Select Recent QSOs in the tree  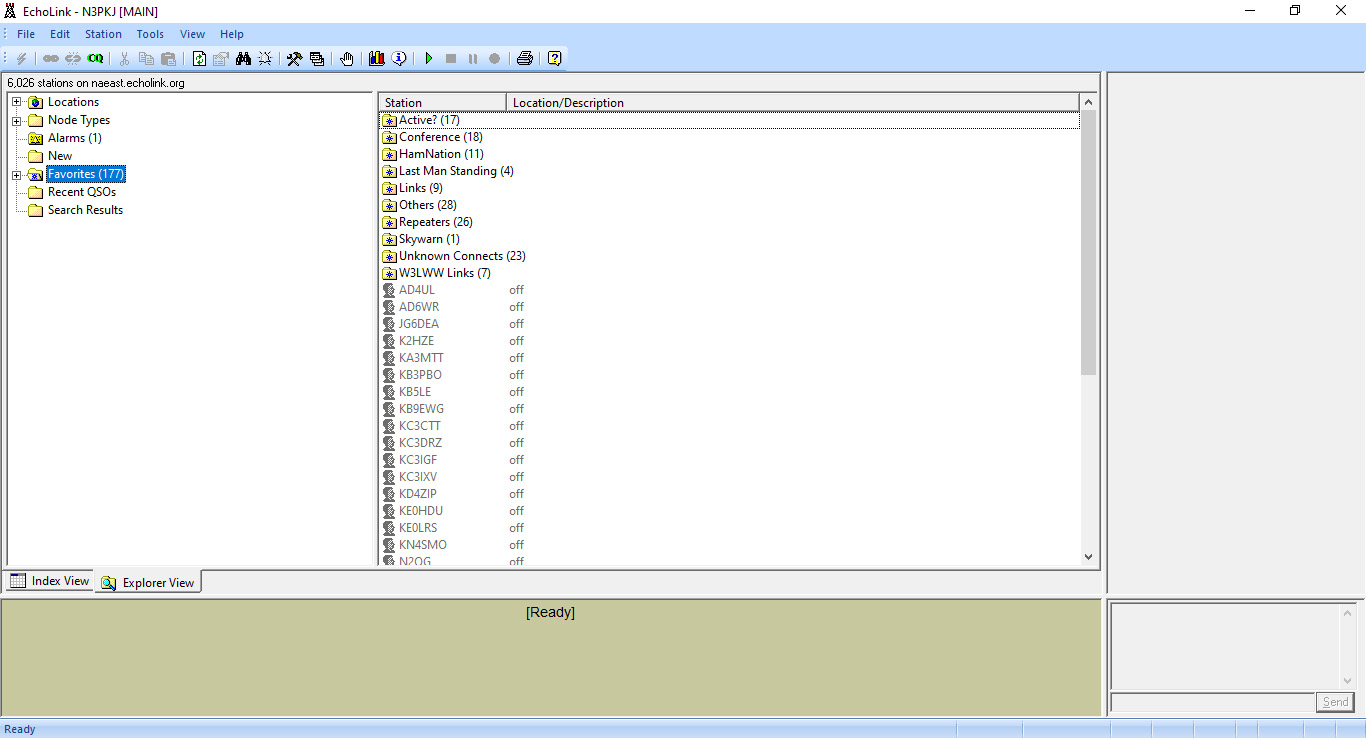82,192
